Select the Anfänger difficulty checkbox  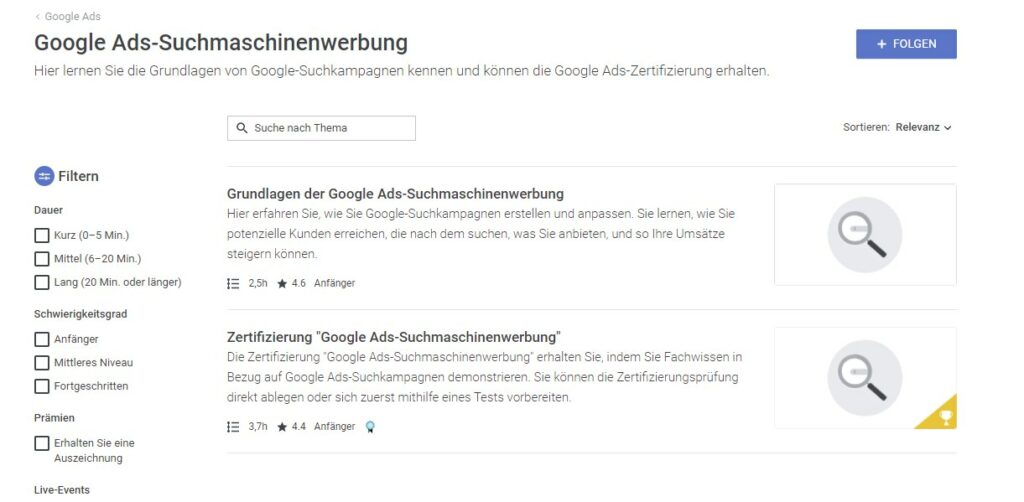click(42, 339)
